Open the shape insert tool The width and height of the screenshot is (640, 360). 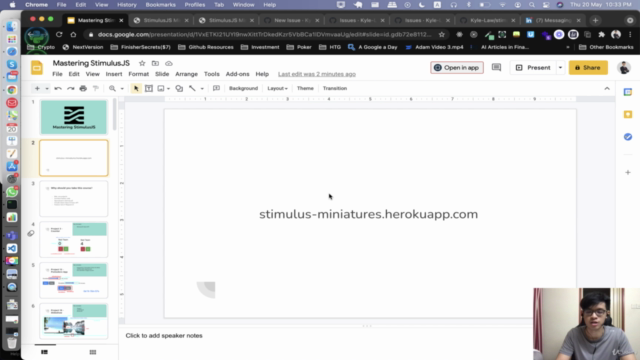point(179,88)
